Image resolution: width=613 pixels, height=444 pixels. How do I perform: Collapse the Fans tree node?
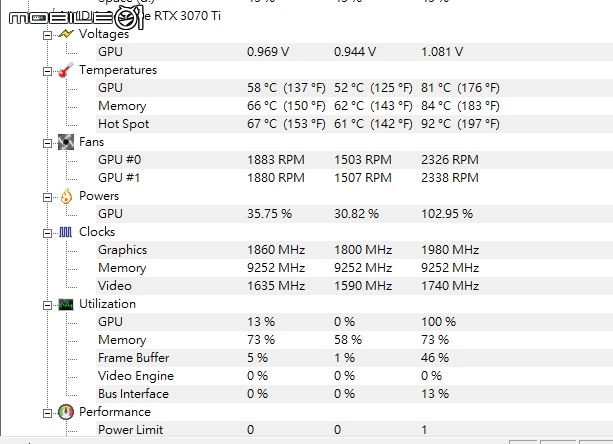coord(47,143)
